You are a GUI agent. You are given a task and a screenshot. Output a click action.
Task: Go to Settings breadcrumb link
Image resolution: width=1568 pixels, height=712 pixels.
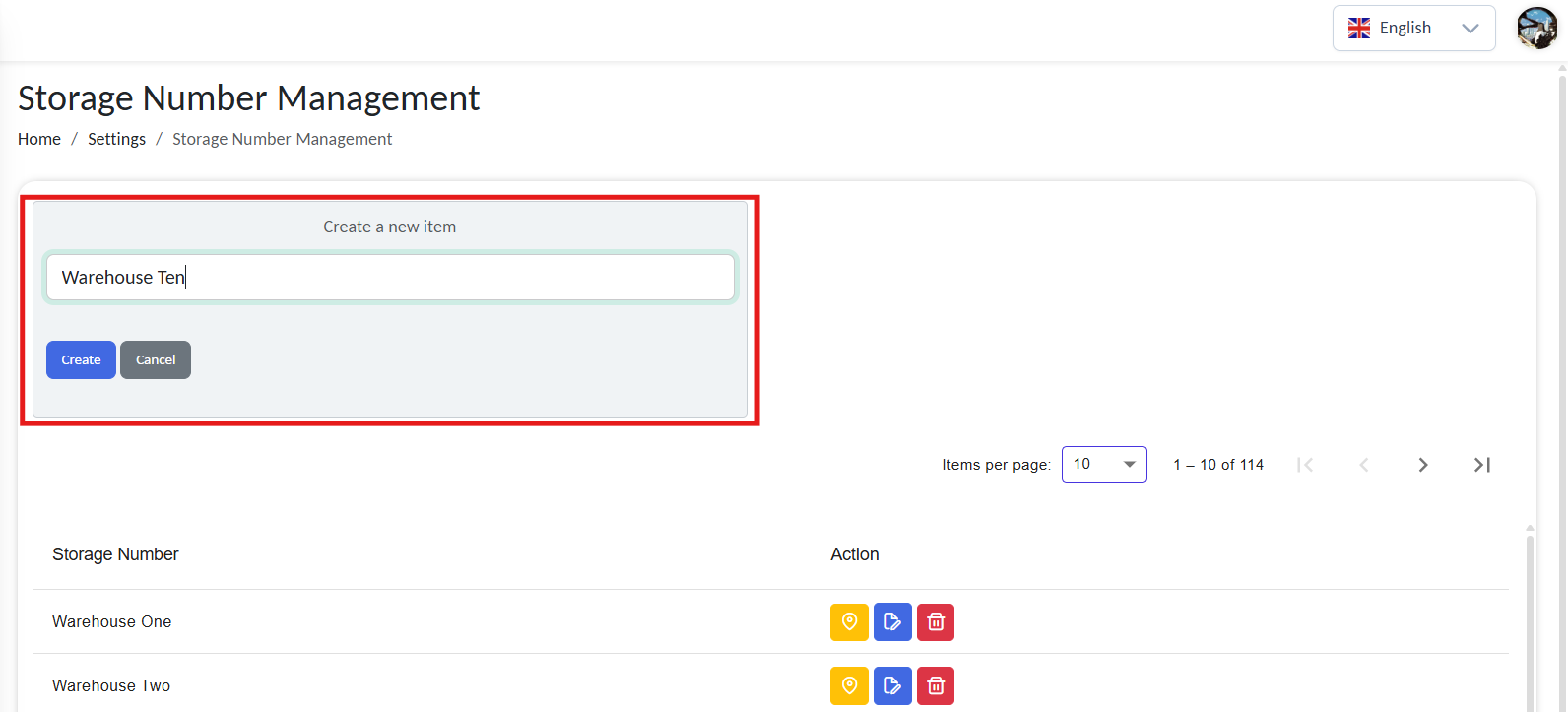click(116, 140)
